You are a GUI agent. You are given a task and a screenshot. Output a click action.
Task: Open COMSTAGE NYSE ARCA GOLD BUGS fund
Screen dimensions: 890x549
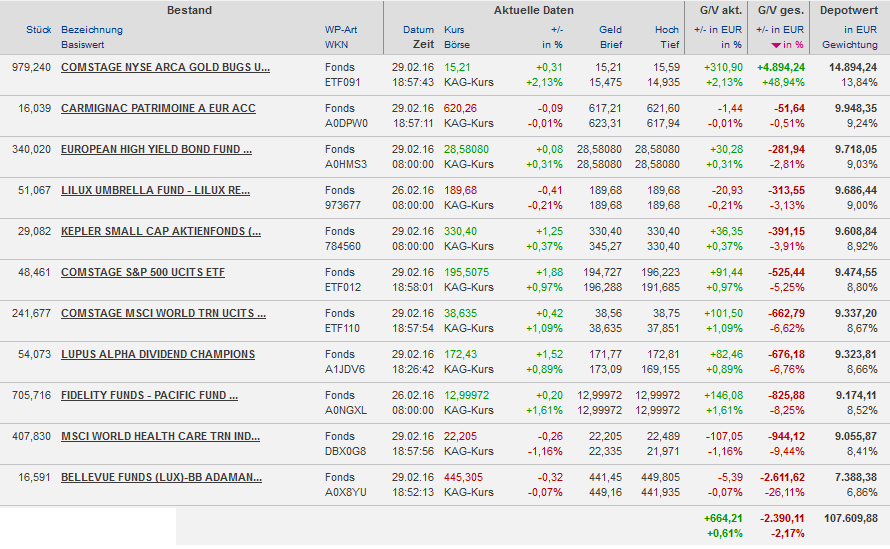click(165, 67)
